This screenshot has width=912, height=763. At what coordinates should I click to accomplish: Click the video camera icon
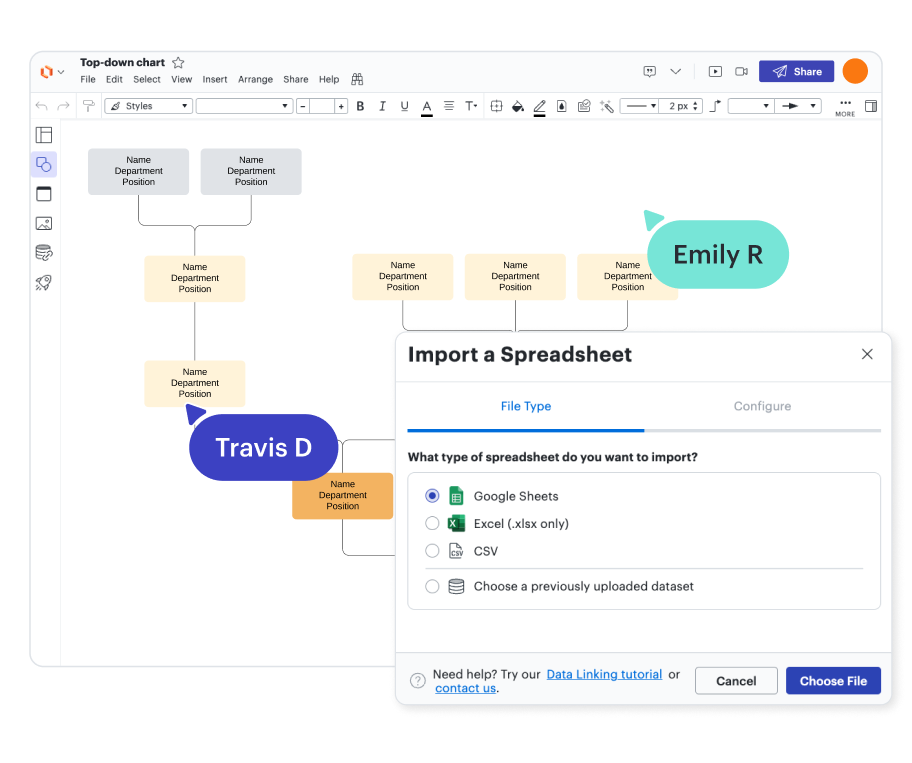(741, 72)
